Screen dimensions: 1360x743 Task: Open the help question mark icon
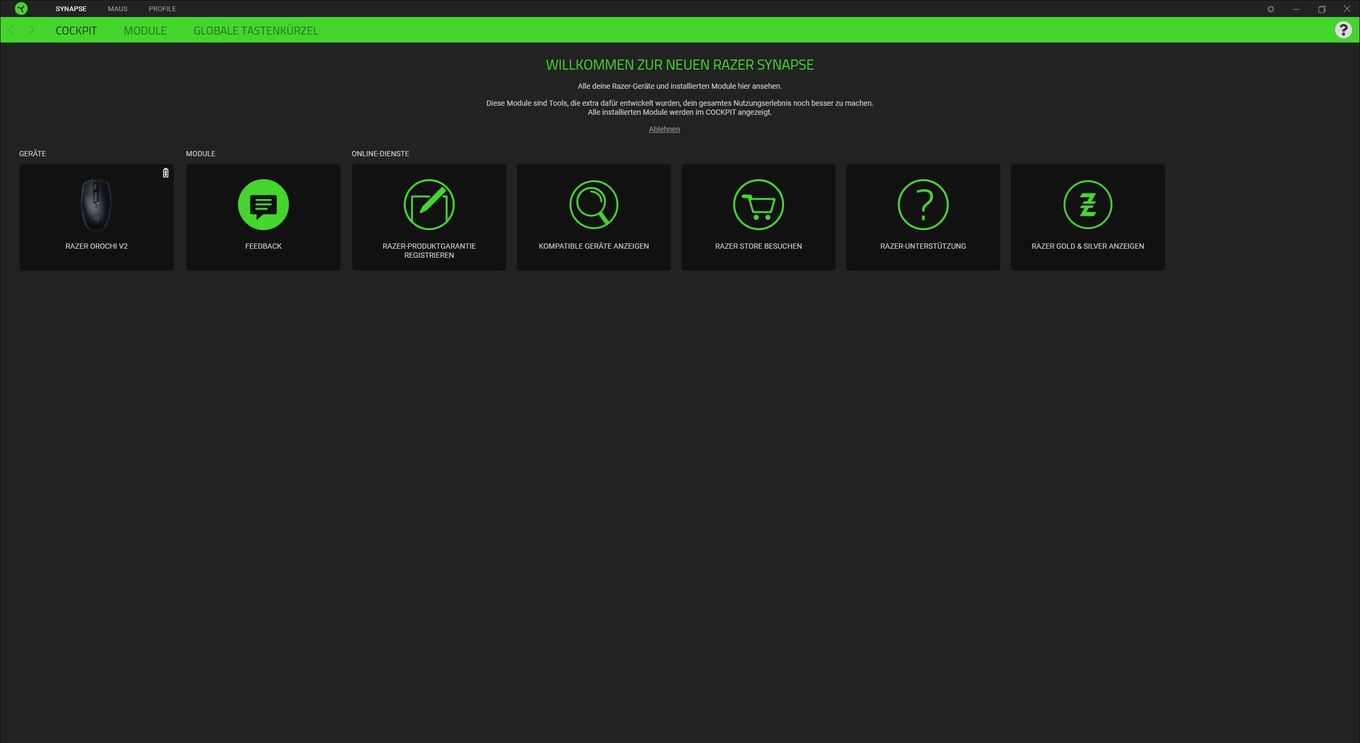click(x=1343, y=30)
